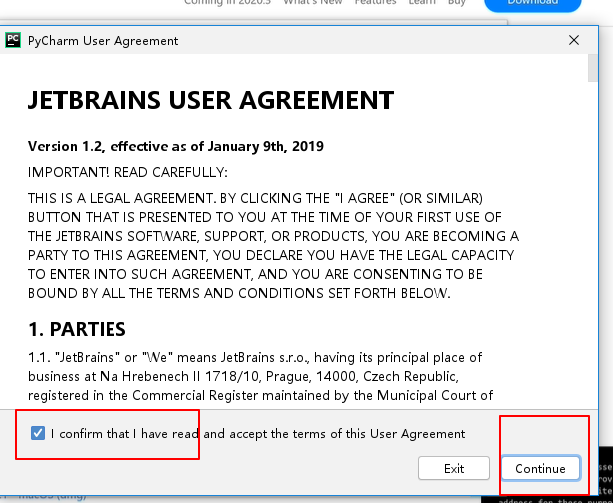
Task: Click the "THIS IS A LEGAL AGREEMENT" paragraph
Action: [x=273, y=245]
